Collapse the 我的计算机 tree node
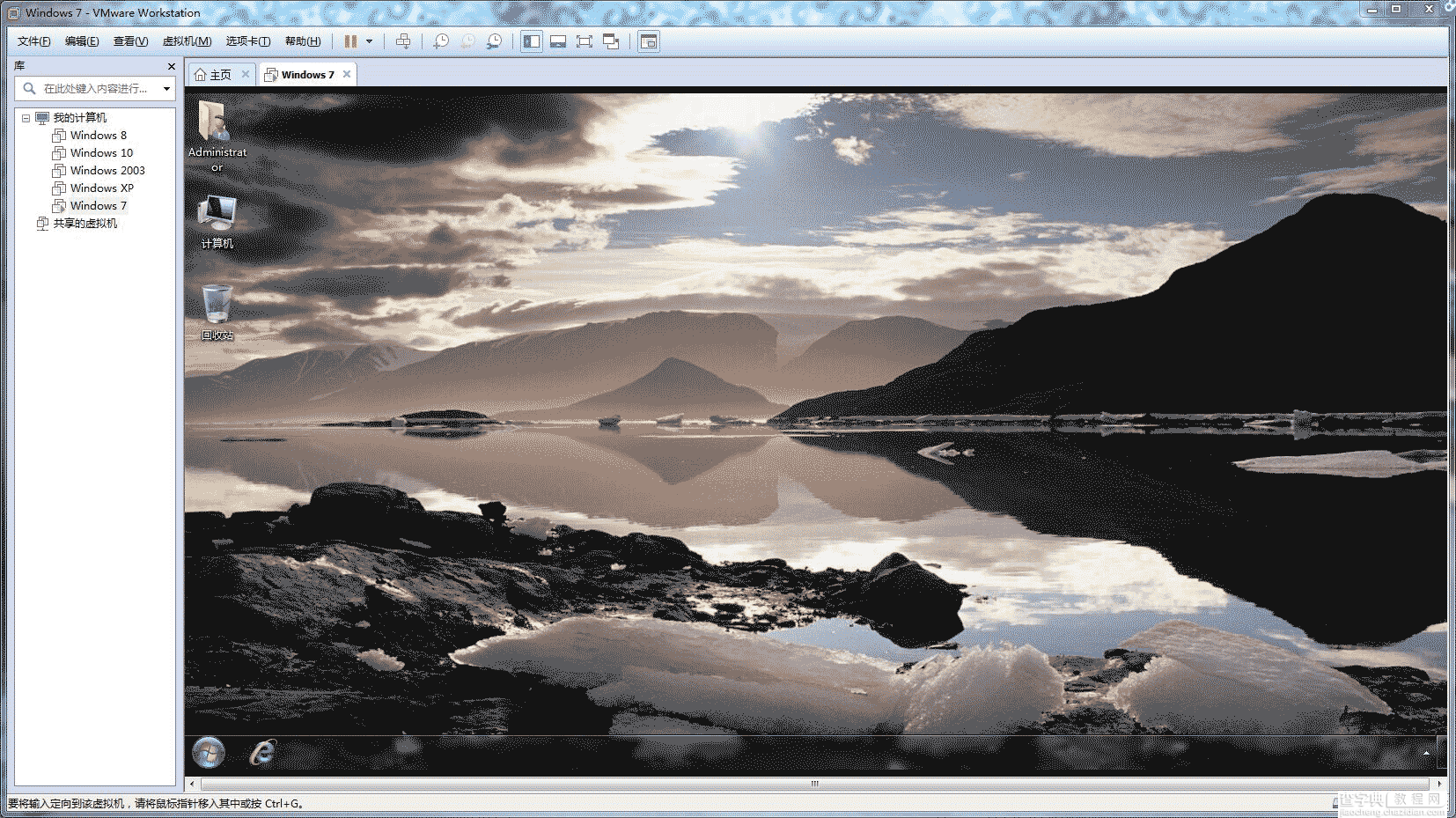Image resolution: width=1456 pixels, height=818 pixels. click(x=26, y=118)
